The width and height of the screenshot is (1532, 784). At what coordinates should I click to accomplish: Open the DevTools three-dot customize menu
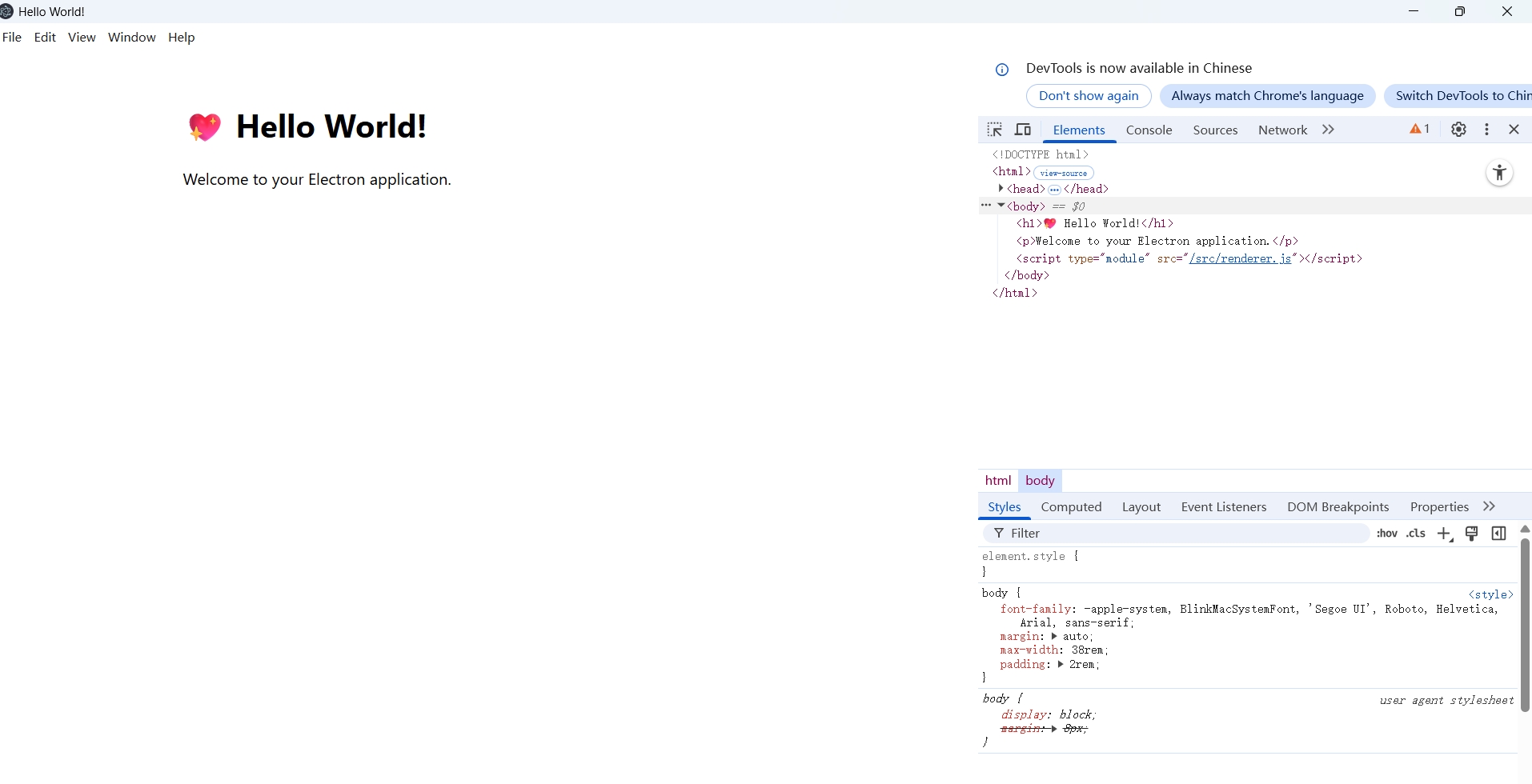tap(1486, 130)
